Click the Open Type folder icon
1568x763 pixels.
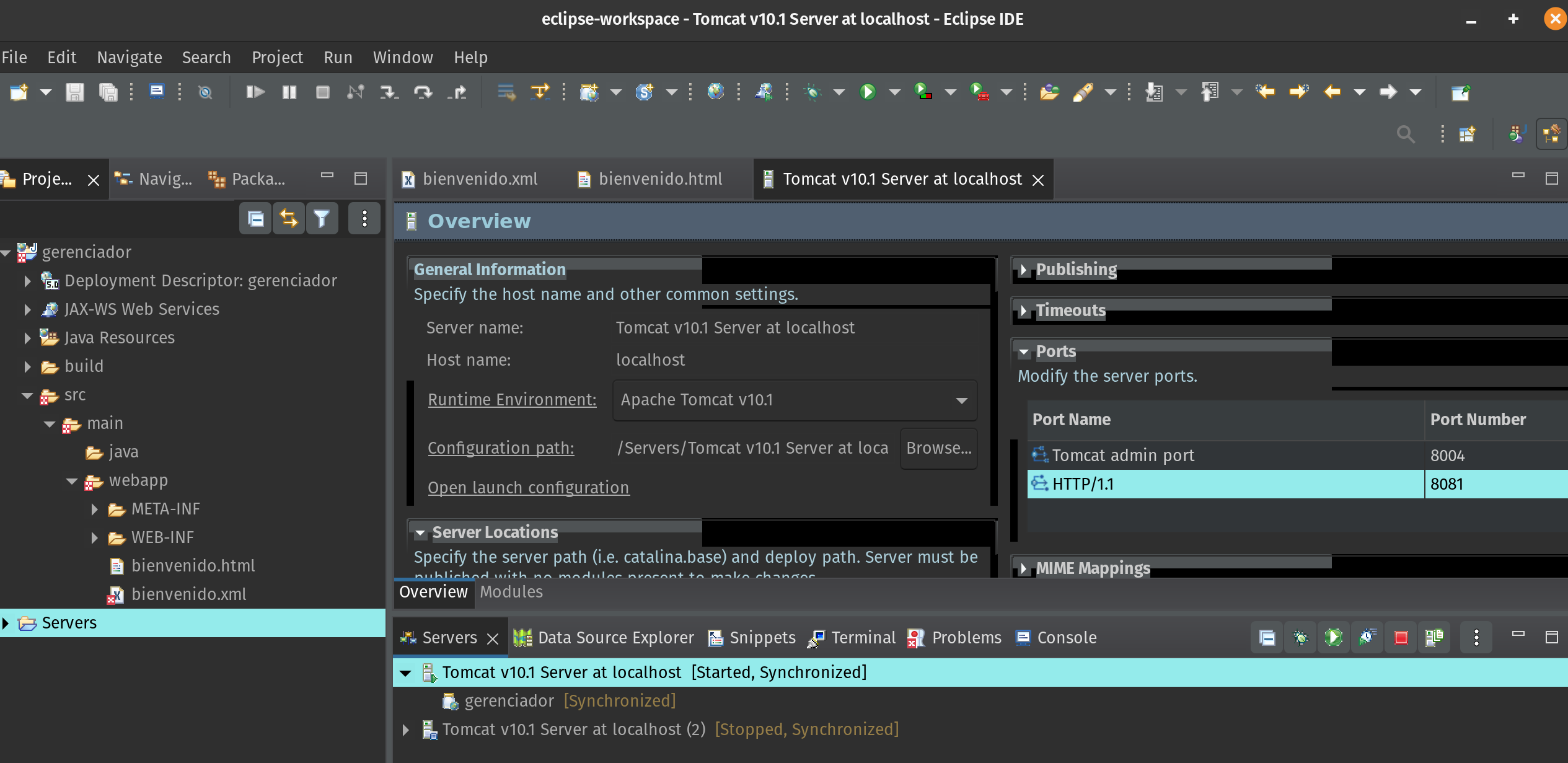tap(1049, 92)
